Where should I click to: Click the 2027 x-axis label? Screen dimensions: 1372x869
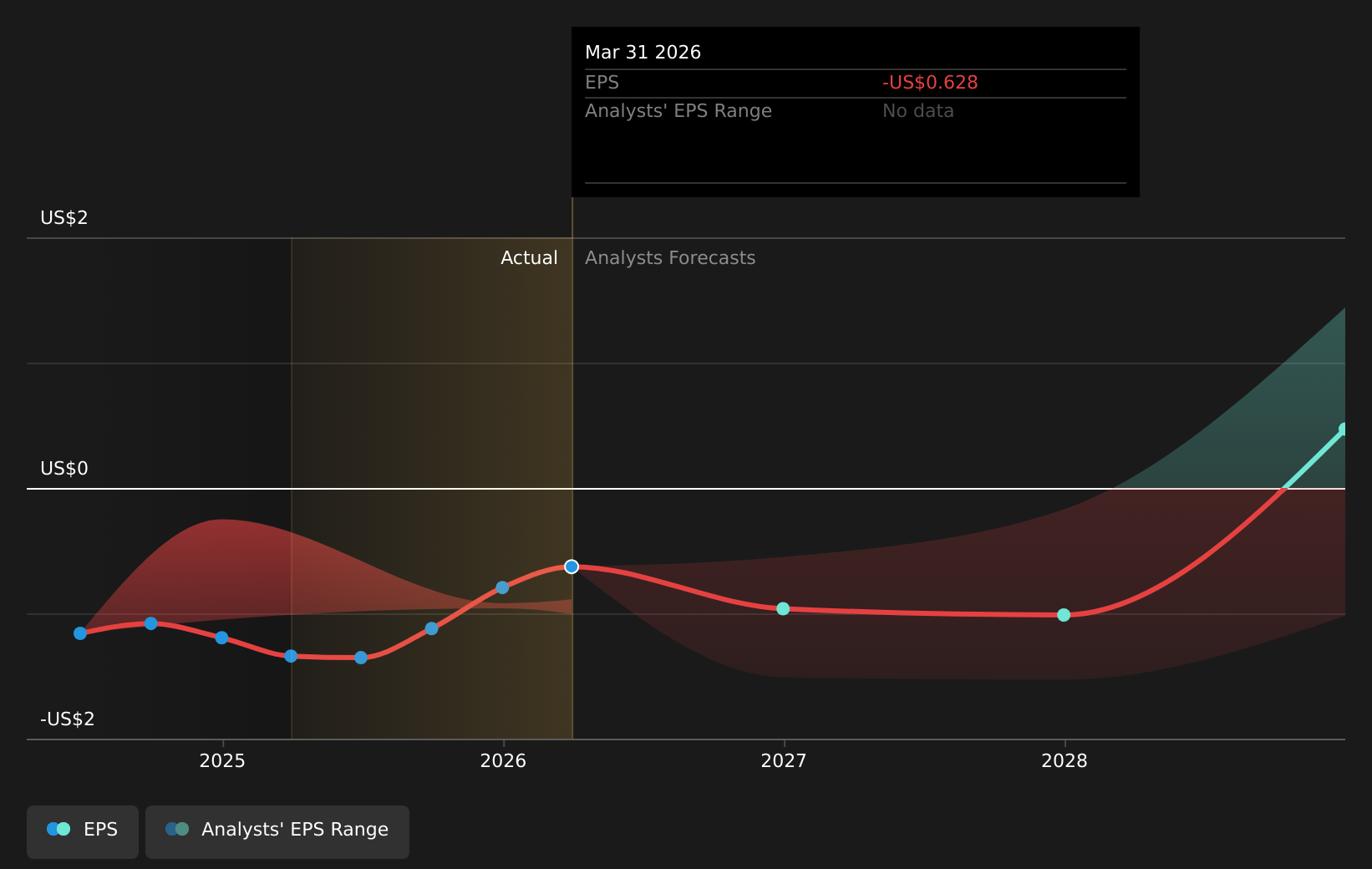(x=784, y=760)
